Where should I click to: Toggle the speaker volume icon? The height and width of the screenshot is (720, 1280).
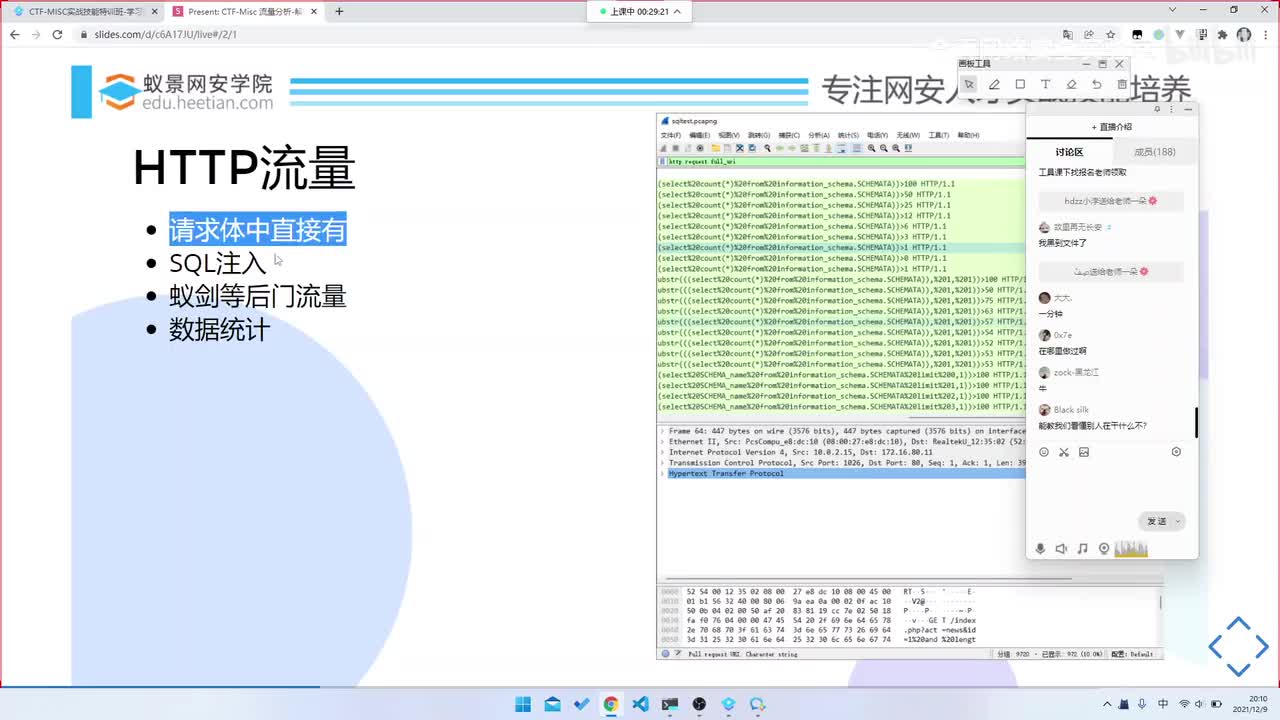coord(1061,549)
